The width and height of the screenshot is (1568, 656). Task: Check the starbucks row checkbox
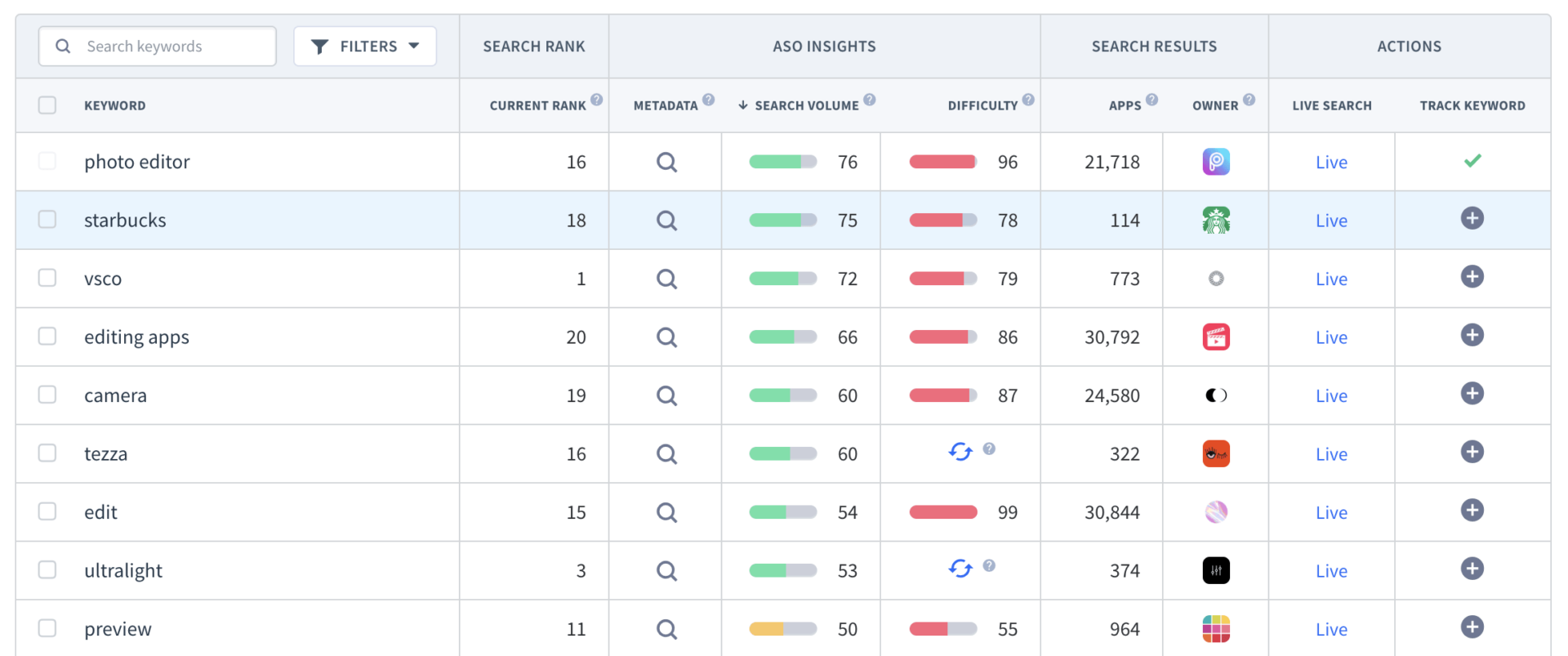tap(47, 219)
